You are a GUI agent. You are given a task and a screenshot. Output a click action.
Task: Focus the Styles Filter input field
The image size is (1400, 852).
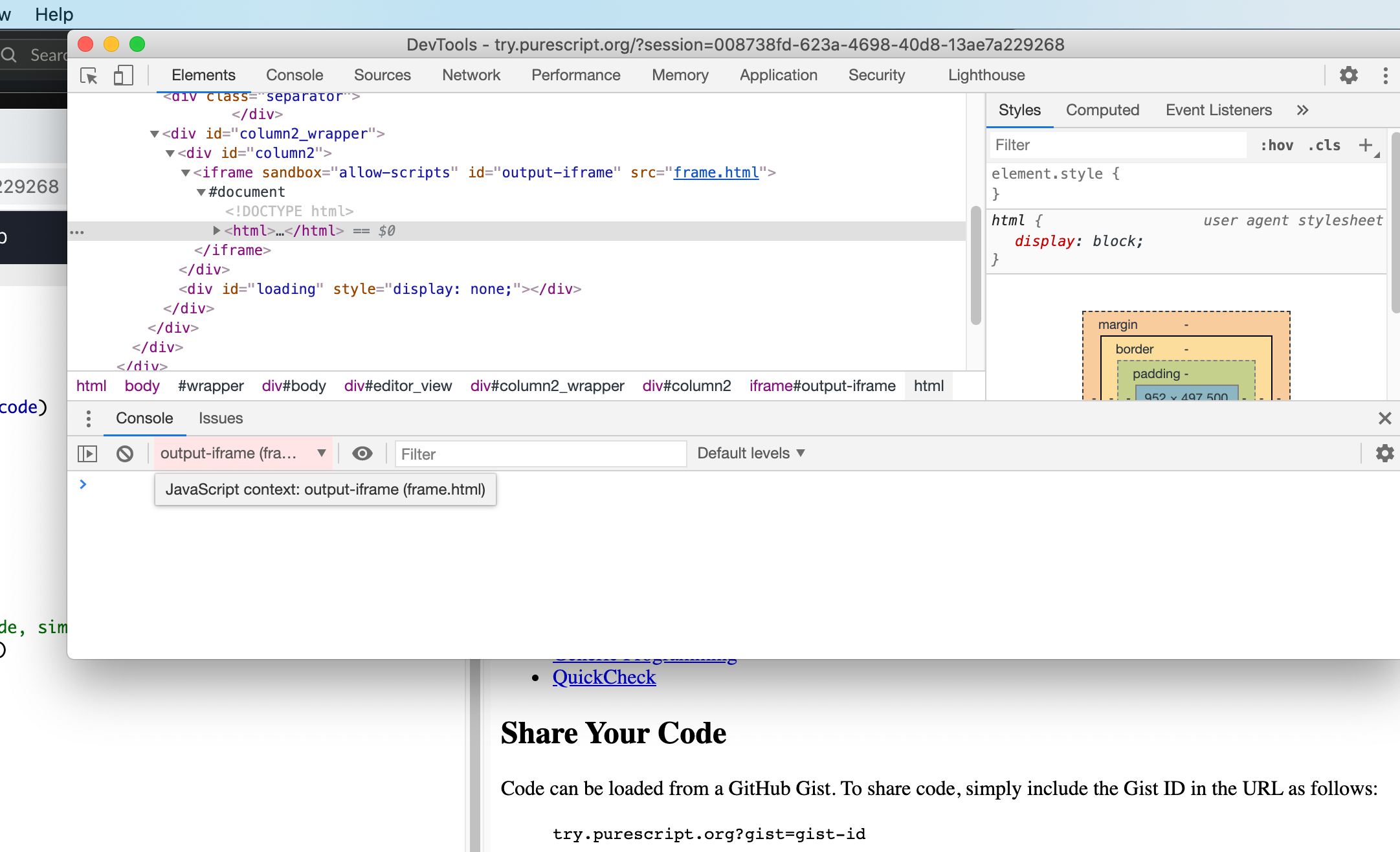click(x=1118, y=145)
